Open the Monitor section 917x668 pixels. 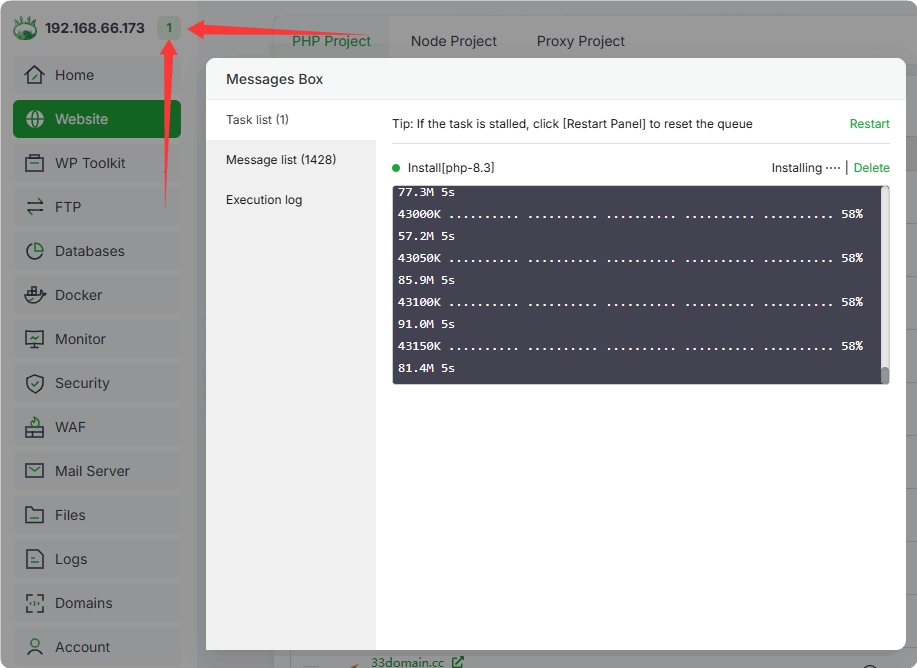(97, 339)
